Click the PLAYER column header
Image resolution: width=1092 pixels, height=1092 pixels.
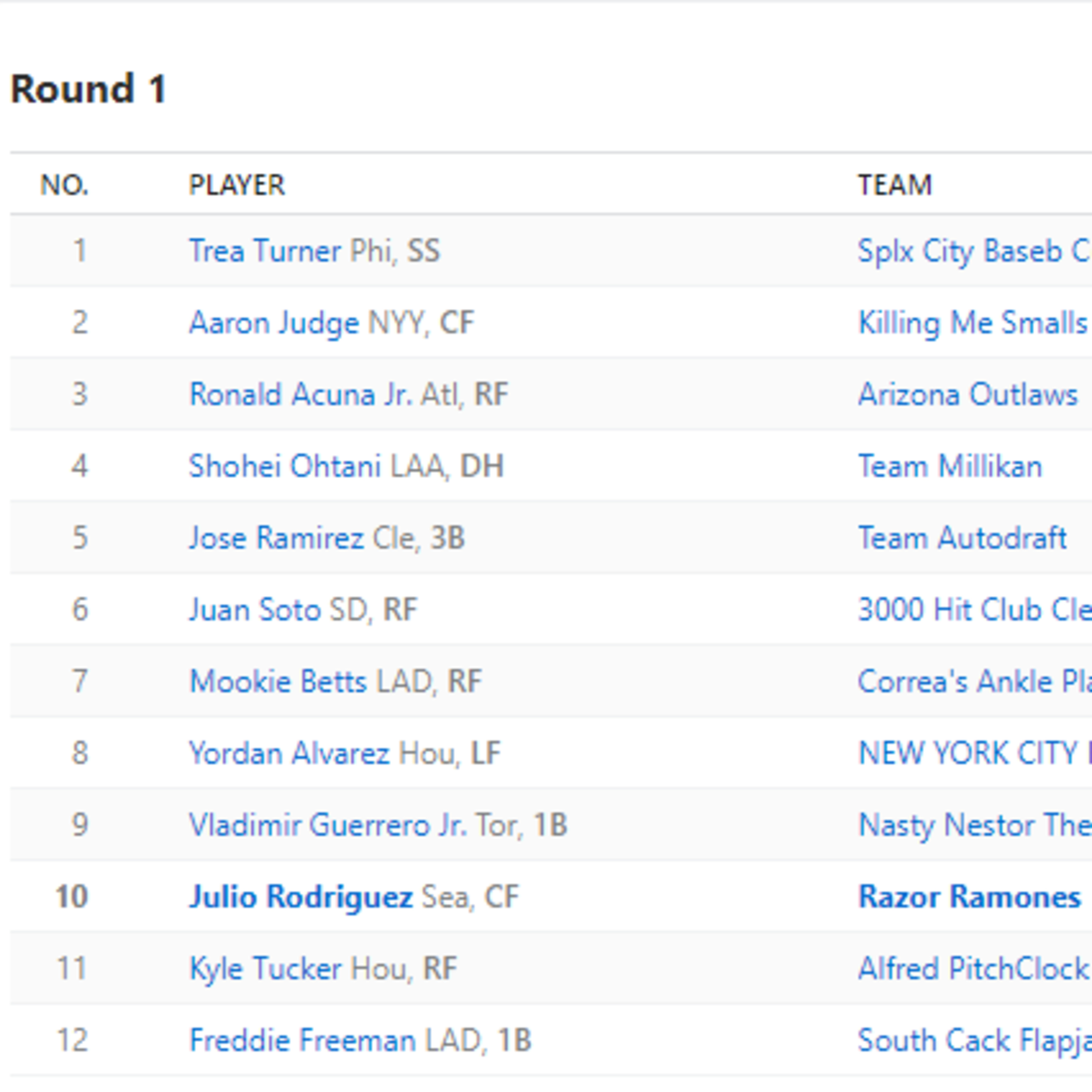tap(236, 185)
